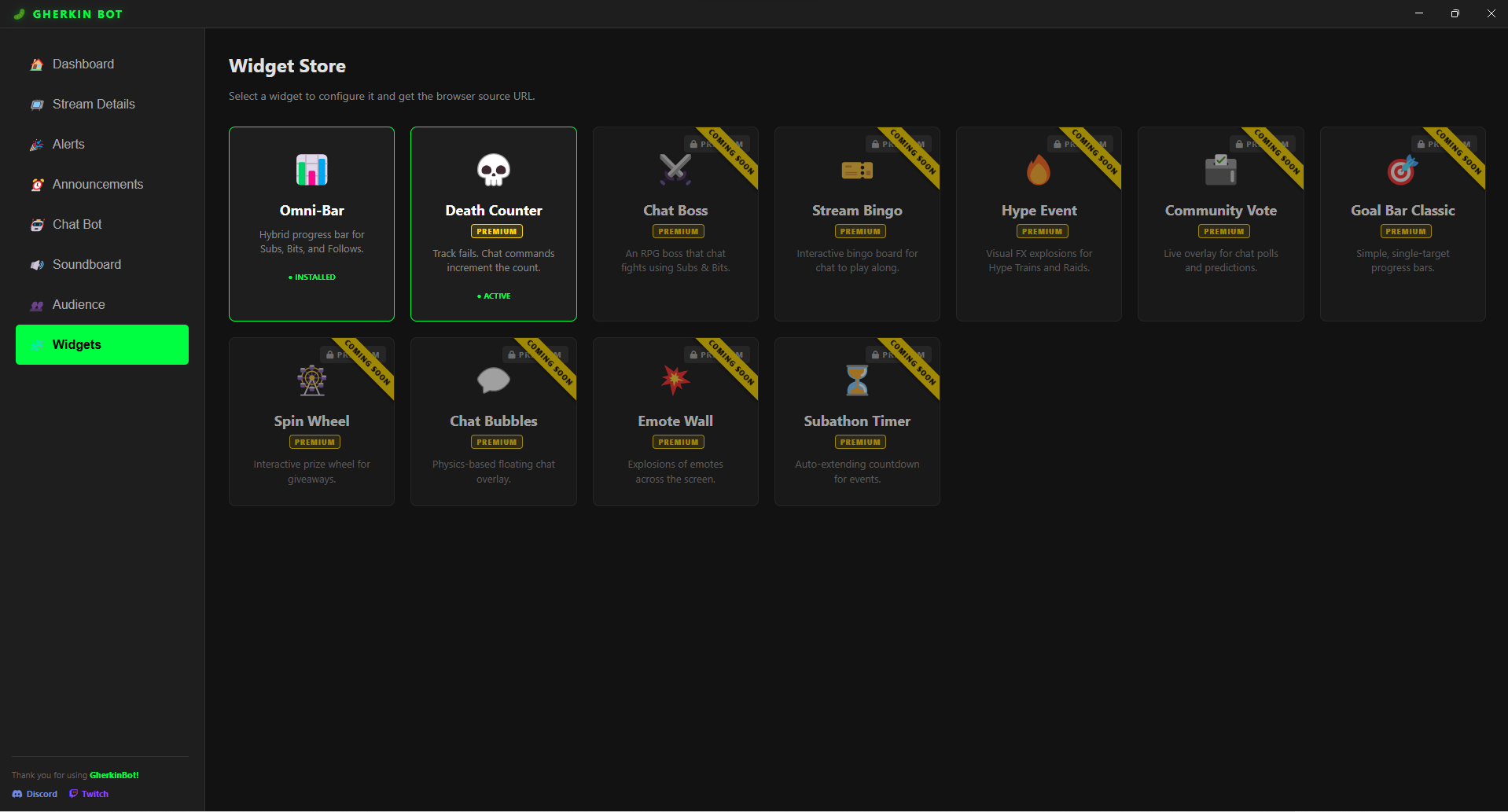Select the Stream Details sidebar icon
The height and width of the screenshot is (812, 1508).
tap(36, 104)
